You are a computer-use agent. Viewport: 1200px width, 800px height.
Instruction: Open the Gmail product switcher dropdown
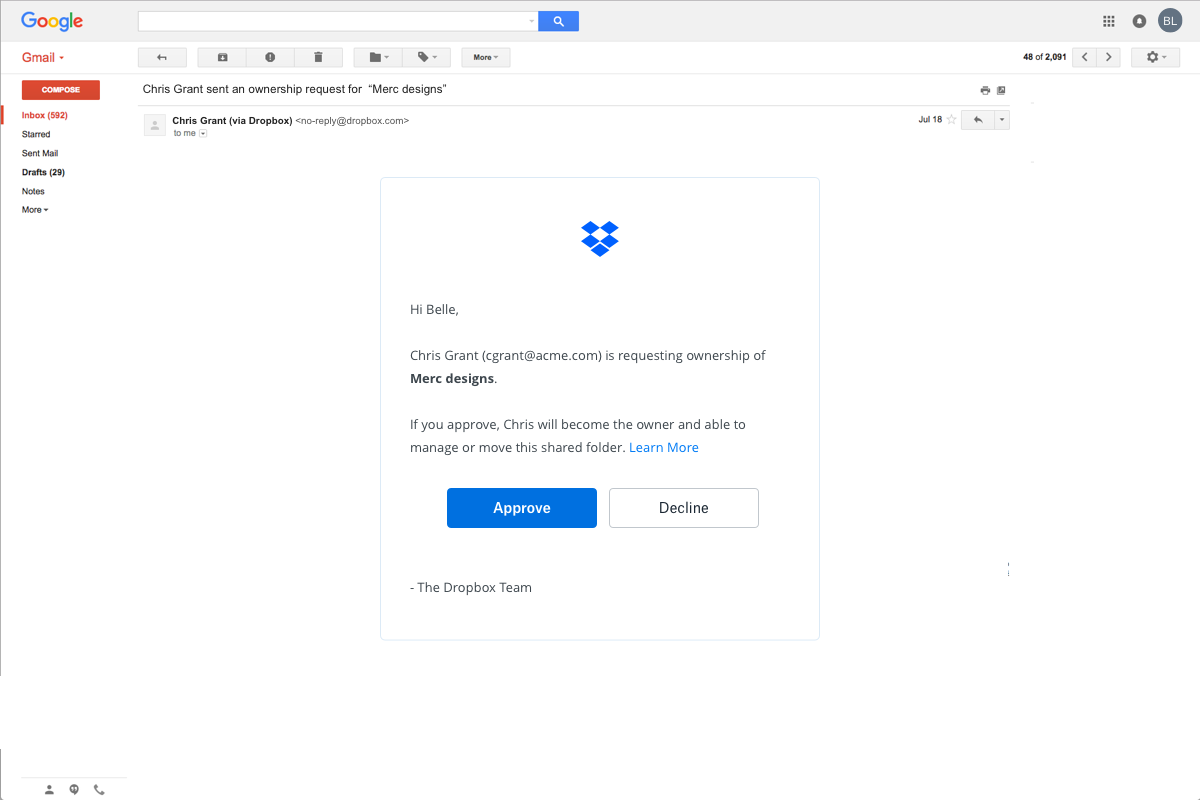coord(43,57)
